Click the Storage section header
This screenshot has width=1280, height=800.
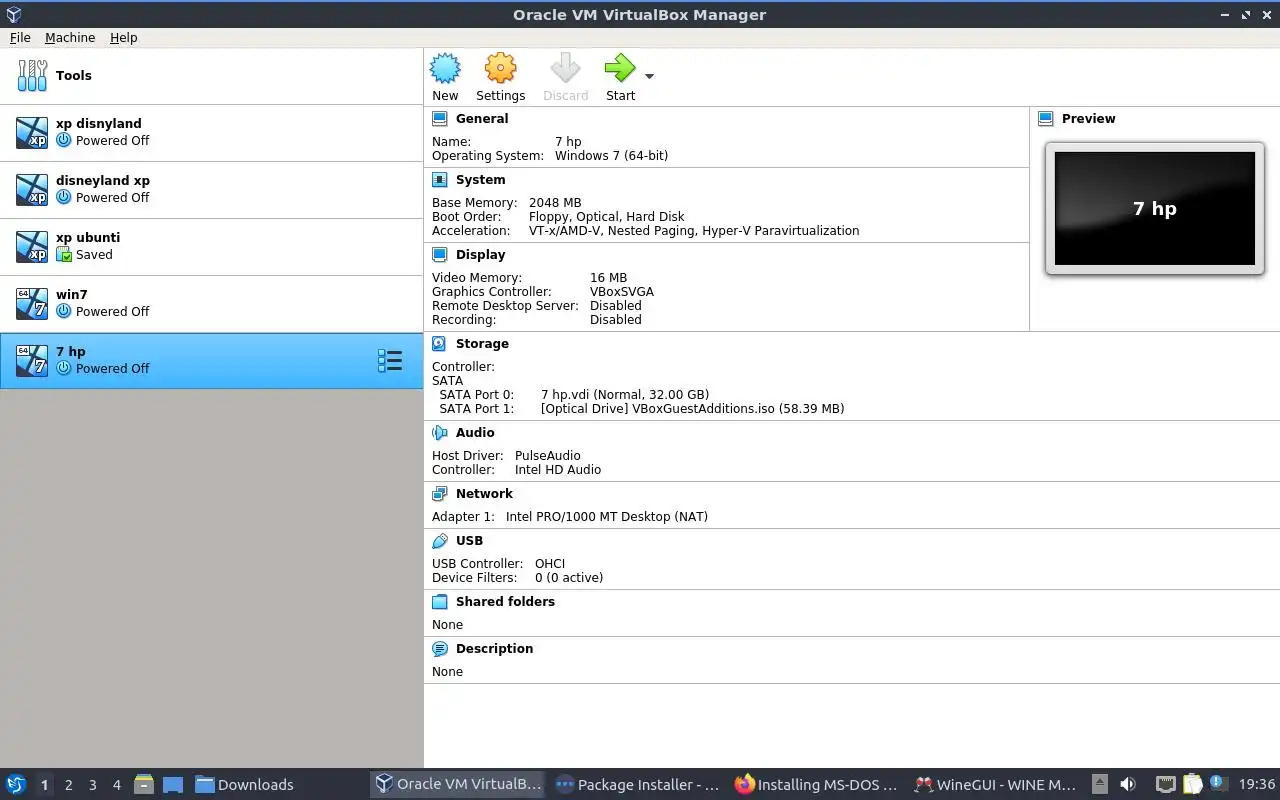[x=482, y=343]
